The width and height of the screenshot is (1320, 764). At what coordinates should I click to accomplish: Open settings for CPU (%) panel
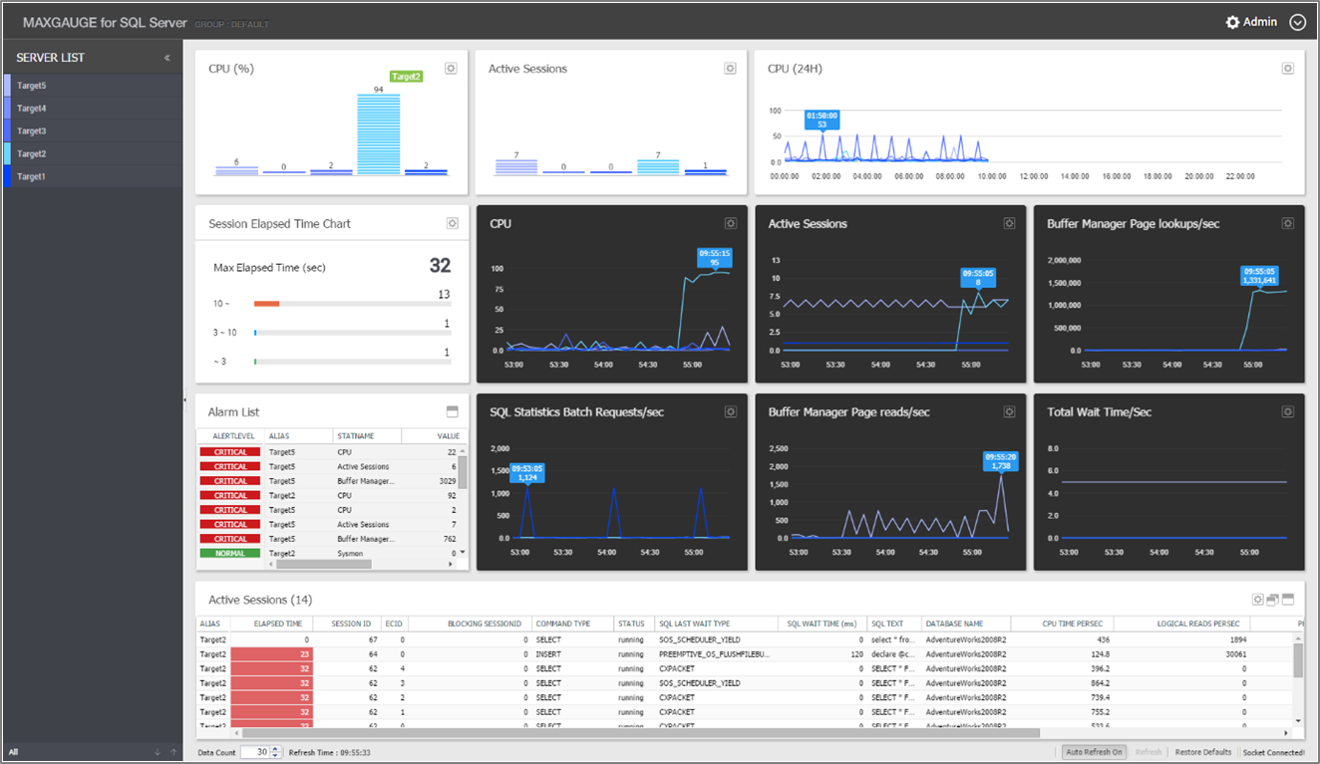[x=451, y=69]
